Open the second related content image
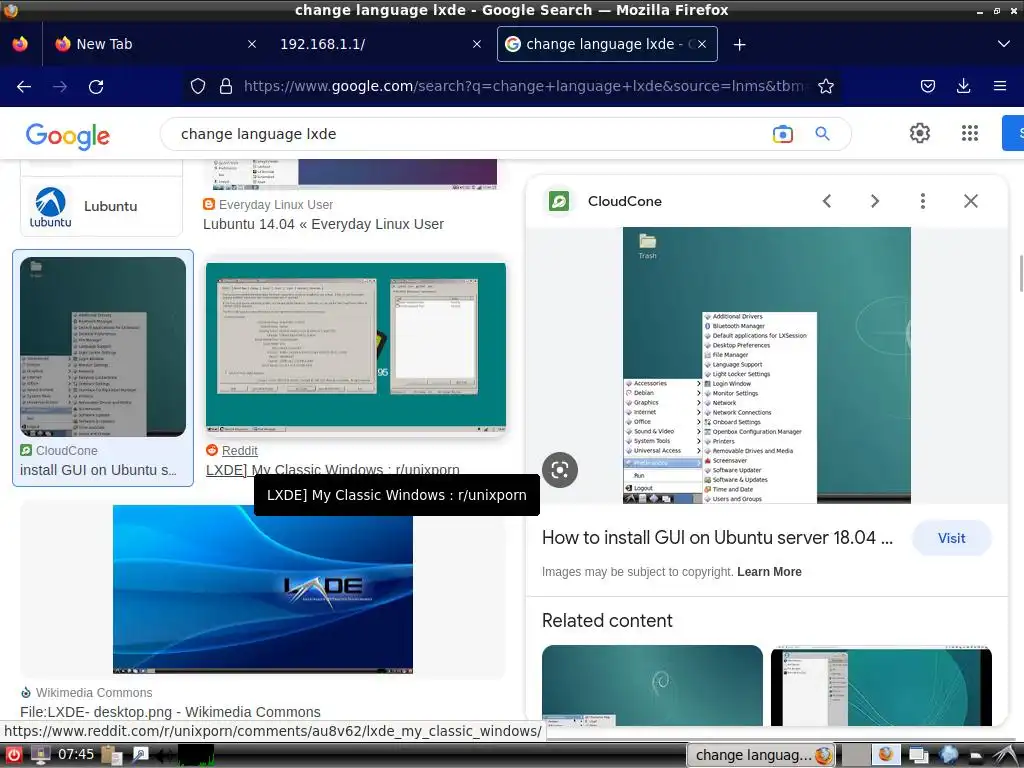 (x=881, y=686)
